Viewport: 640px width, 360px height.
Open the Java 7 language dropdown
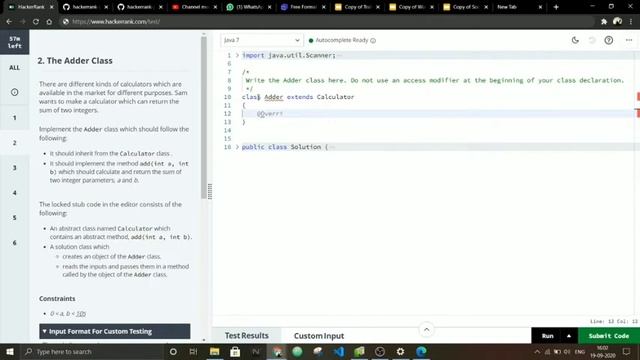tap(262, 40)
